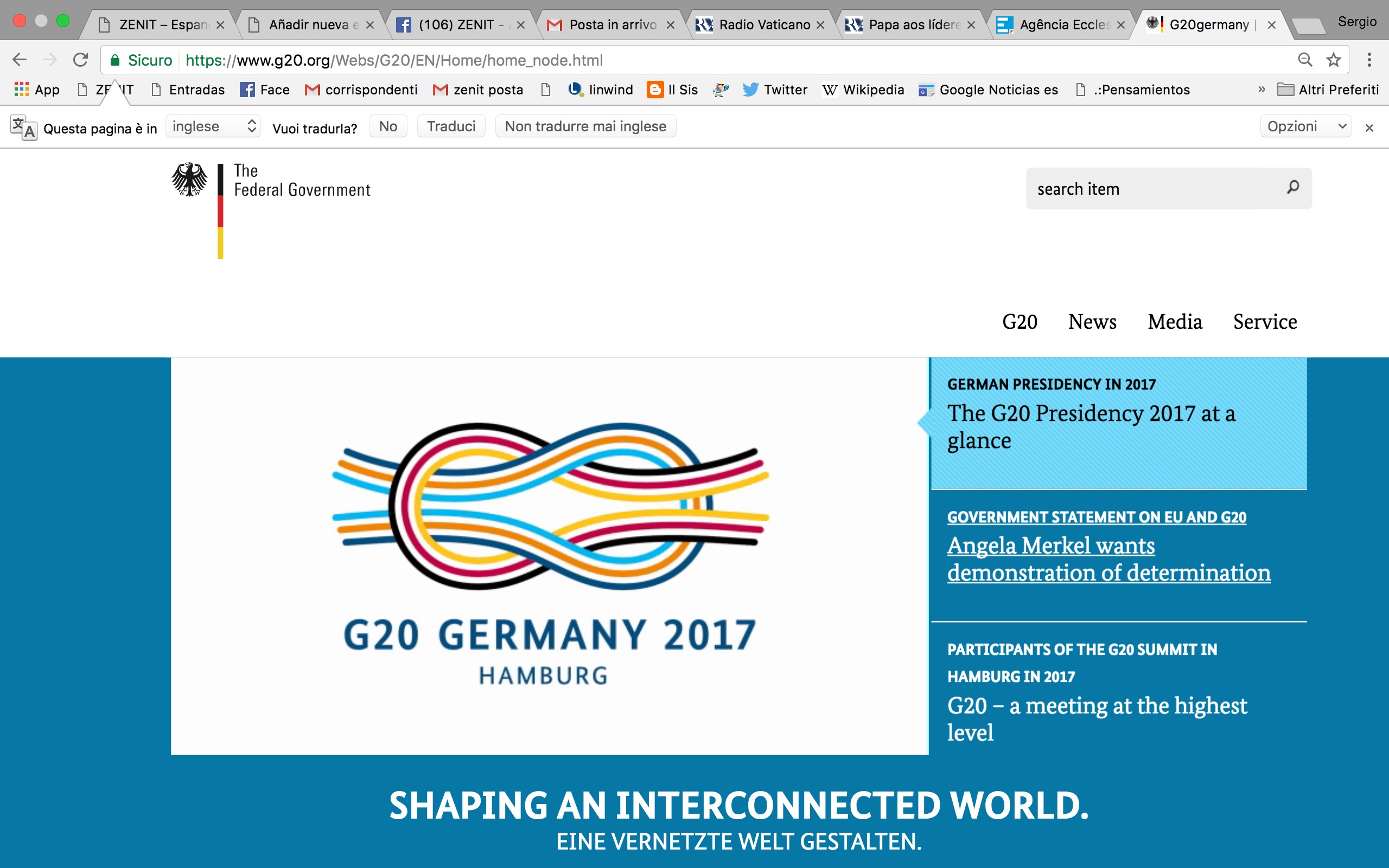This screenshot has width=1389, height=868.
Task: Expand the Opzioni translate options dropdown
Action: [1305, 126]
